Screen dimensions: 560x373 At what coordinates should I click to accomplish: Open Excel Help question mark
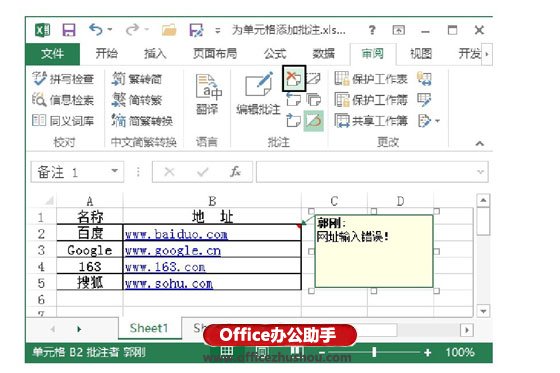click(372, 30)
